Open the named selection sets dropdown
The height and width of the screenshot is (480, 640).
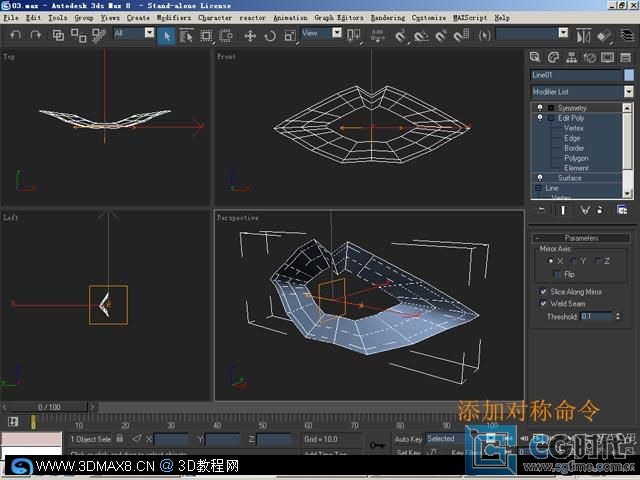tap(563, 33)
